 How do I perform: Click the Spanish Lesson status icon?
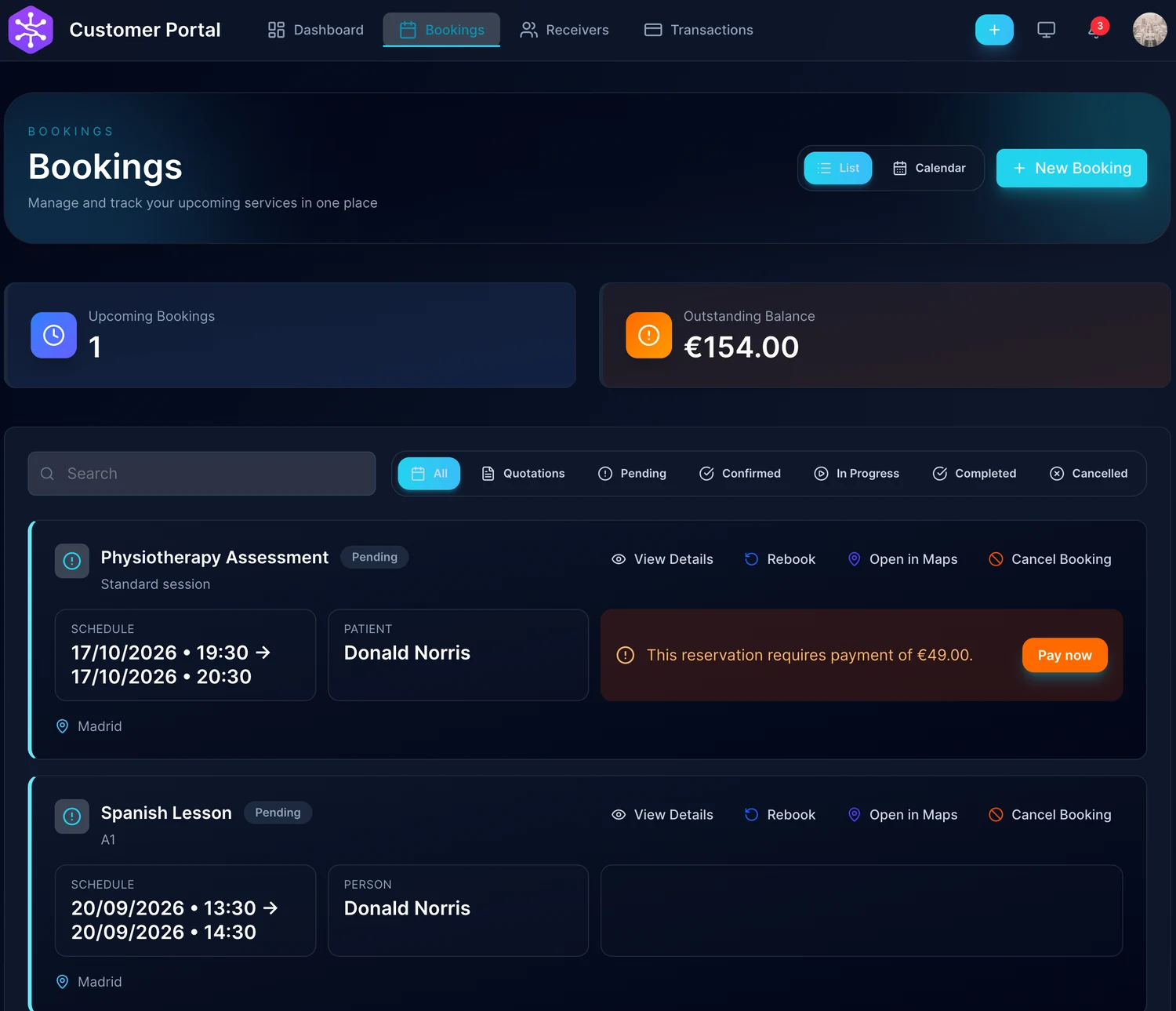(x=72, y=816)
